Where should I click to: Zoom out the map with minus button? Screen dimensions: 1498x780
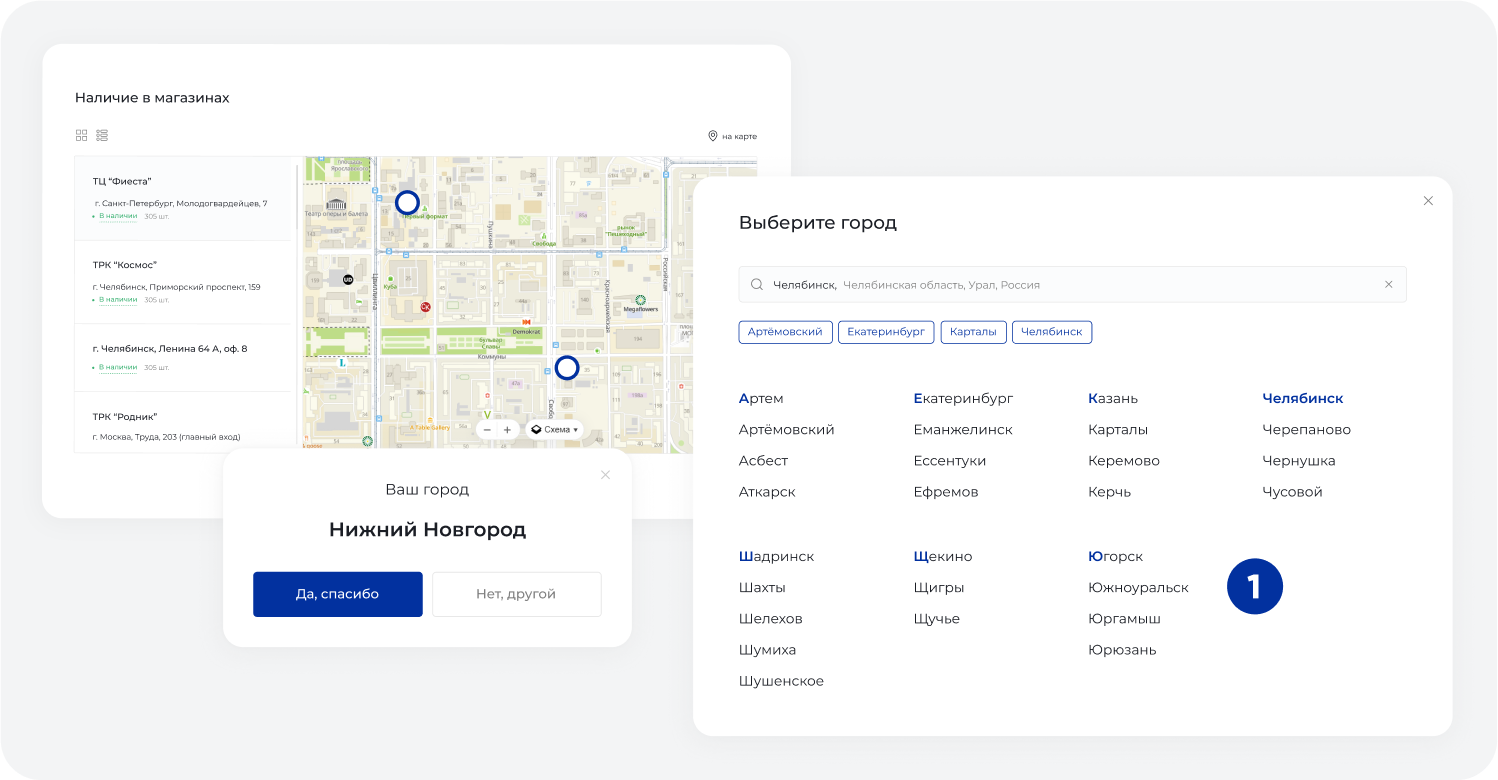(487, 429)
